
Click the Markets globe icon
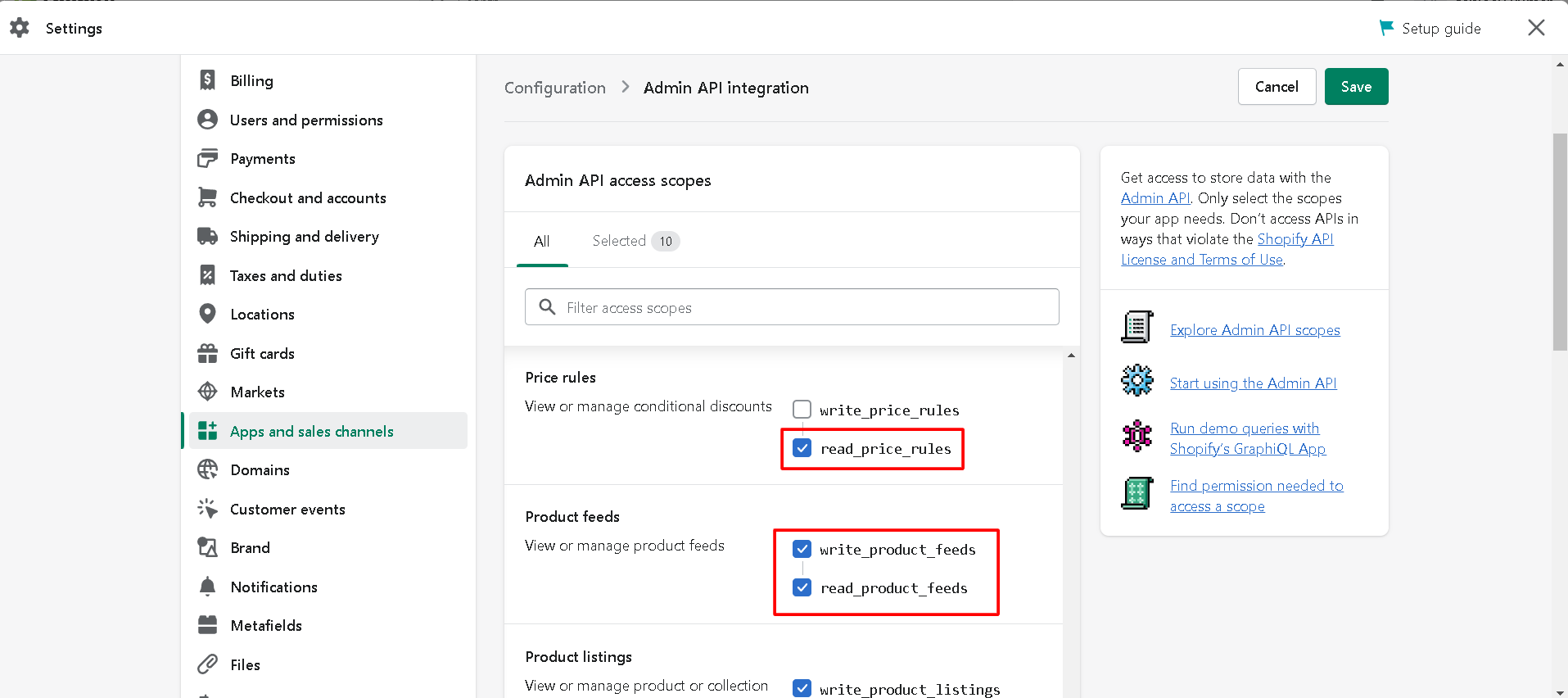[x=208, y=392]
